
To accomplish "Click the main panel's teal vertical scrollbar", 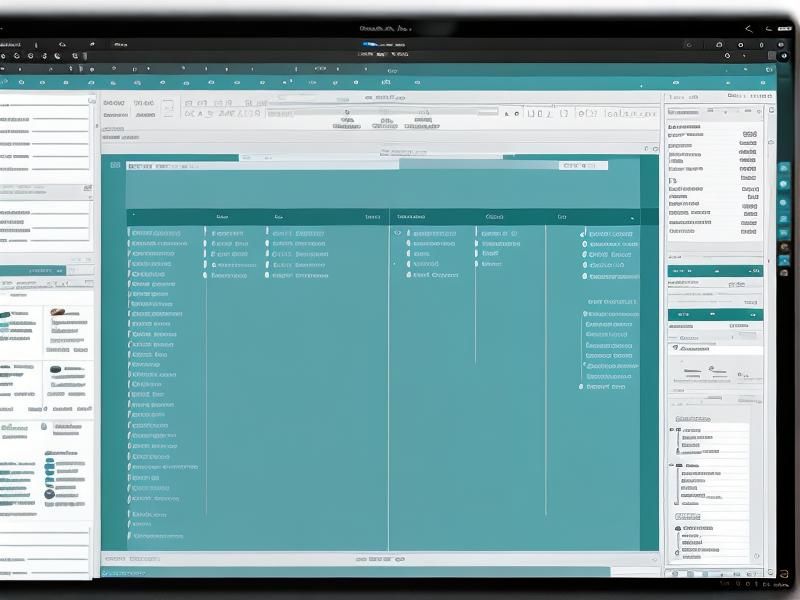I will click(649, 353).
